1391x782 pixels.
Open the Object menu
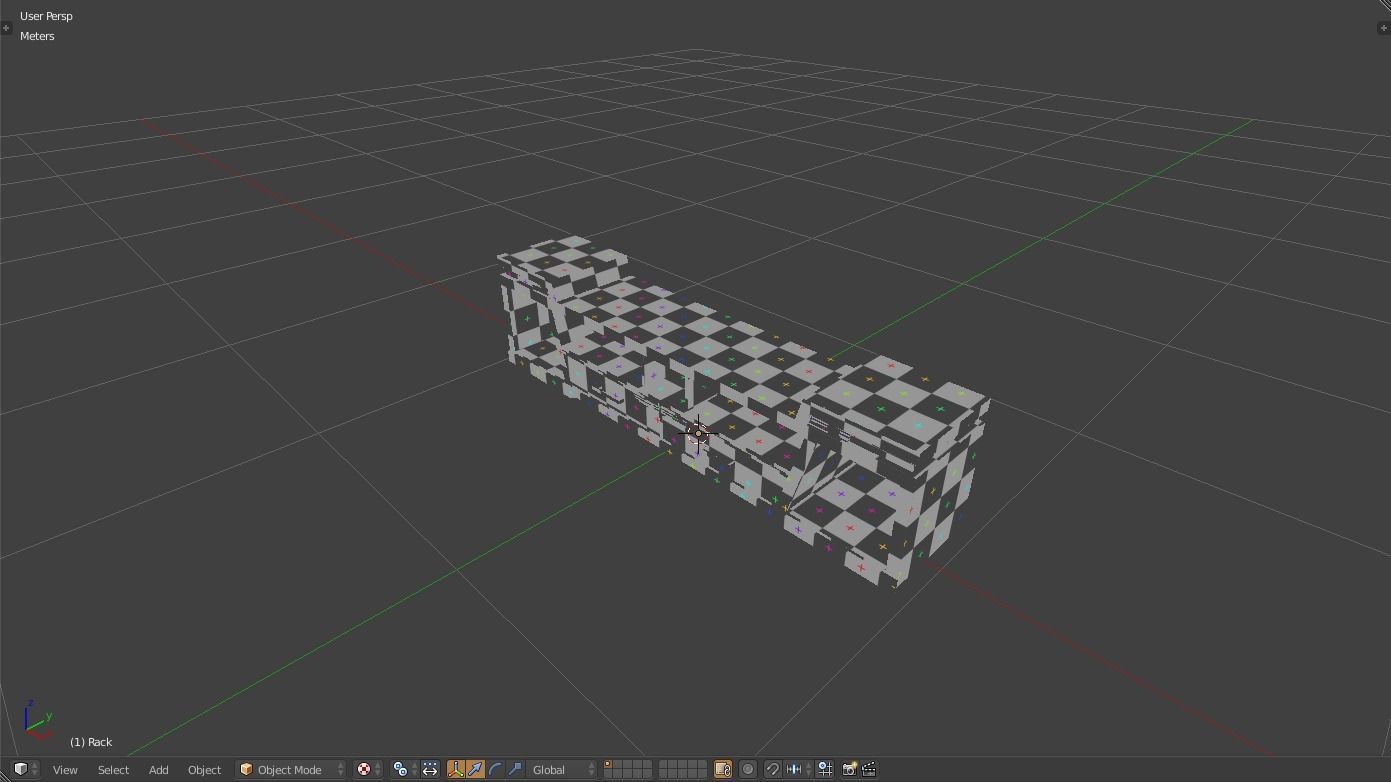tap(204, 770)
